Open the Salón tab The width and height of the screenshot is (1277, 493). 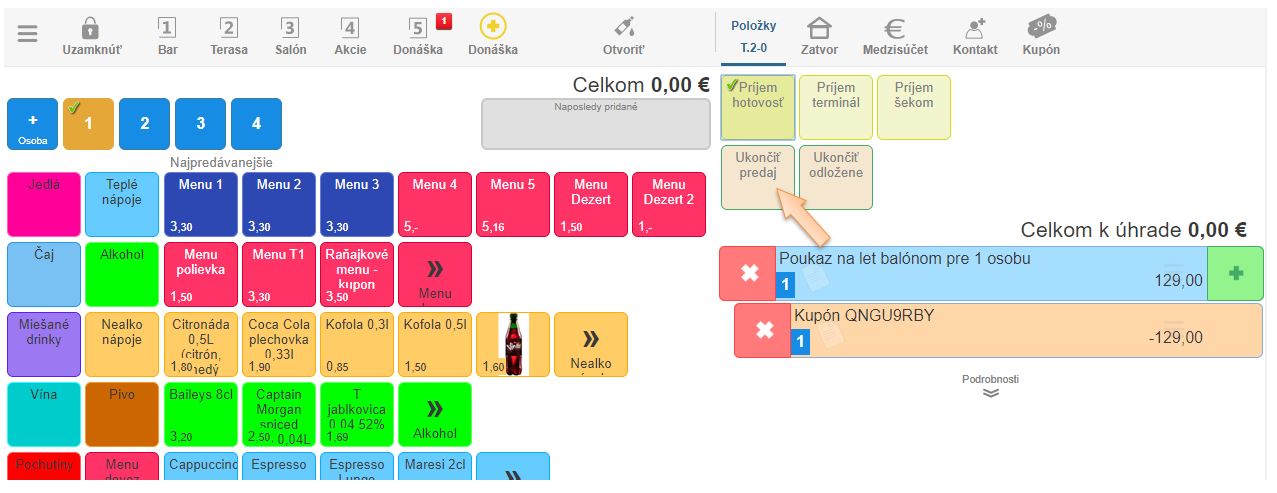coord(290,36)
